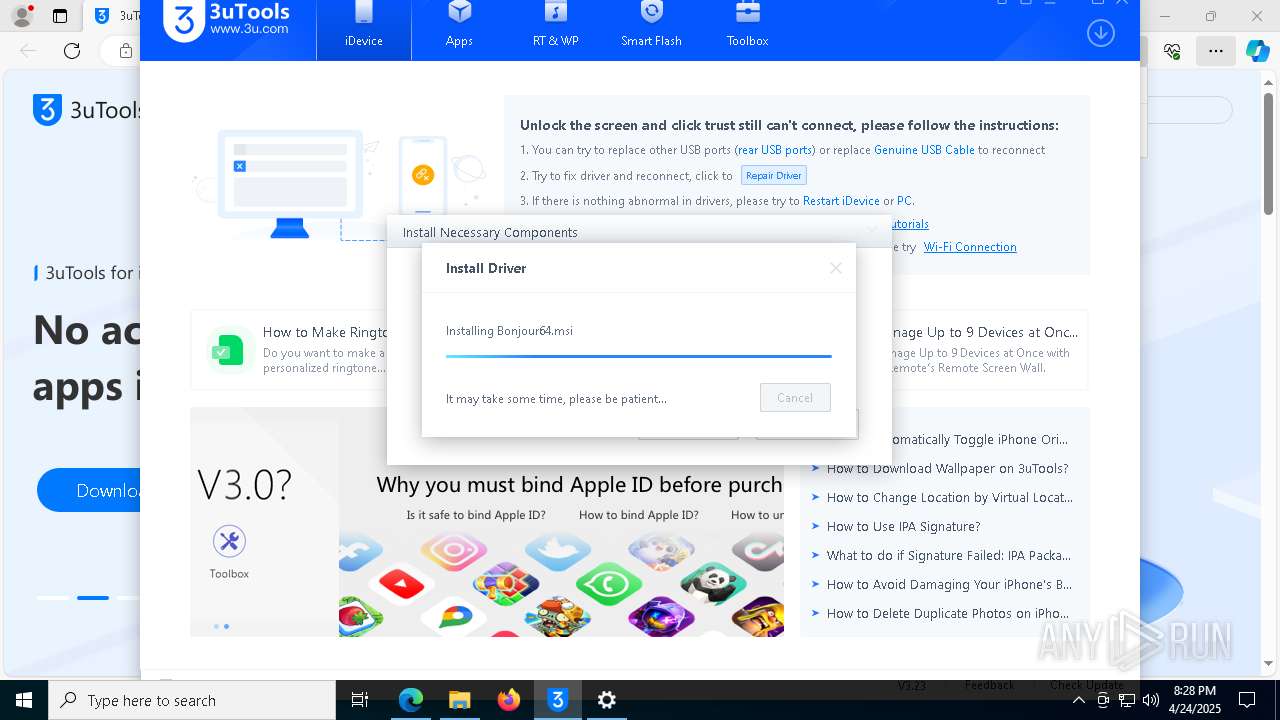Open How to Avoid Damaging Your iPhone's Battery article

pyautogui.click(x=949, y=585)
